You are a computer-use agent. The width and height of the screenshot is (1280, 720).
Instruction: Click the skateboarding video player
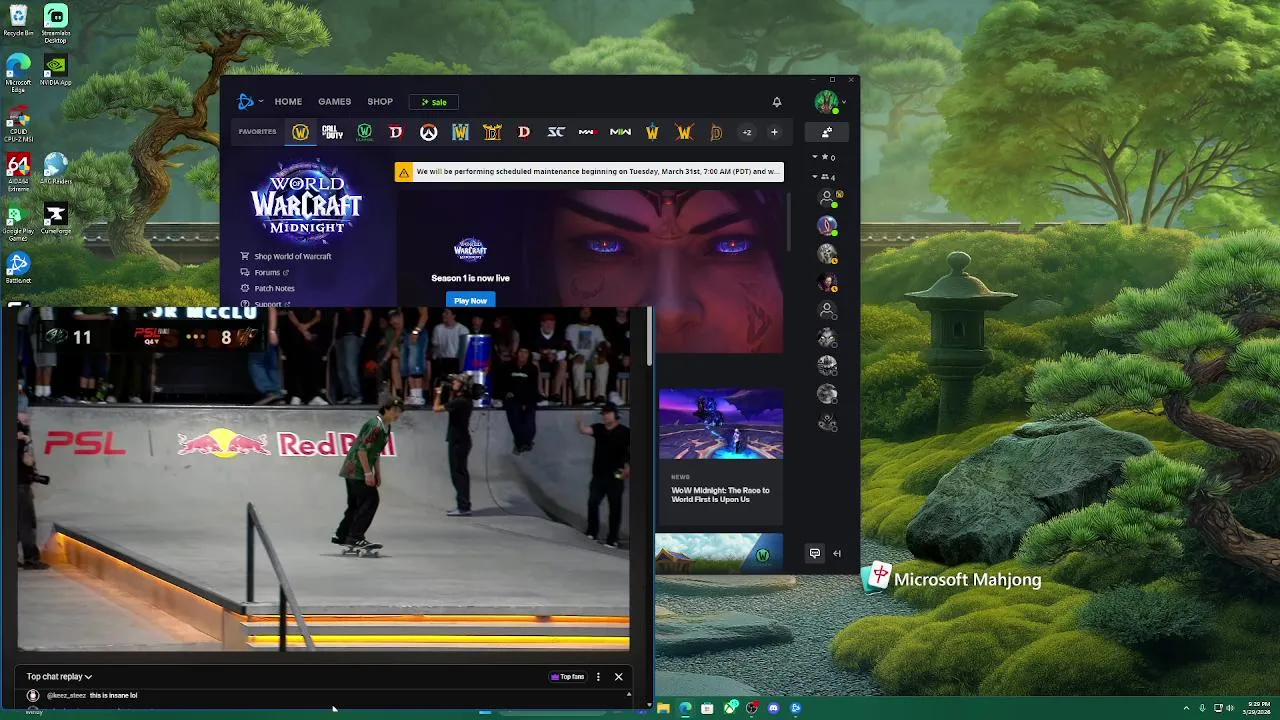coord(322,478)
